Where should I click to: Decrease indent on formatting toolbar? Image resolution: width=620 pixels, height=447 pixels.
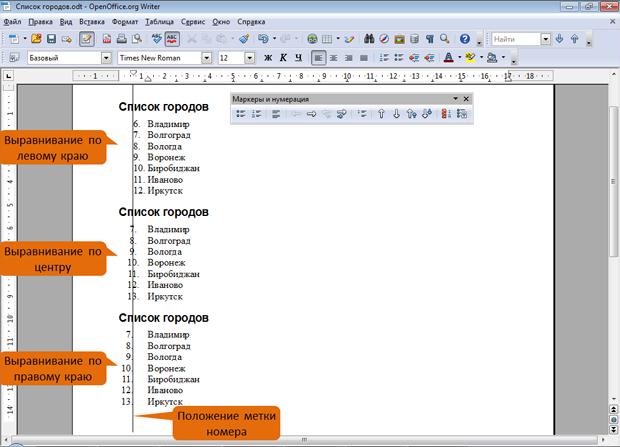[414, 58]
